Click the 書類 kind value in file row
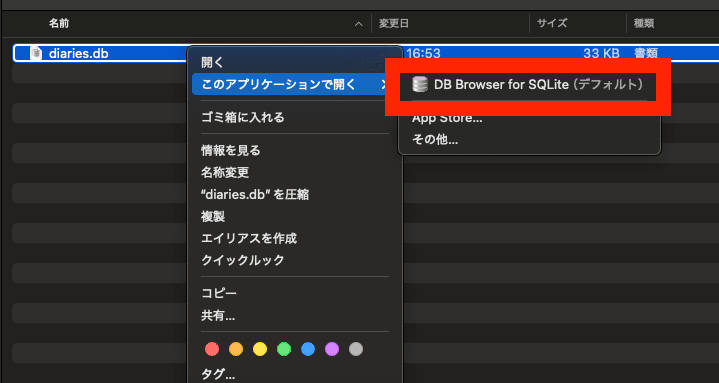The width and height of the screenshot is (719, 383). click(x=646, y=54)
